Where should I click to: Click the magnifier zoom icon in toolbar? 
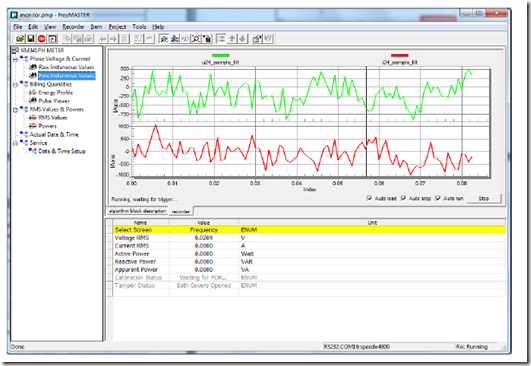point(196,39)
